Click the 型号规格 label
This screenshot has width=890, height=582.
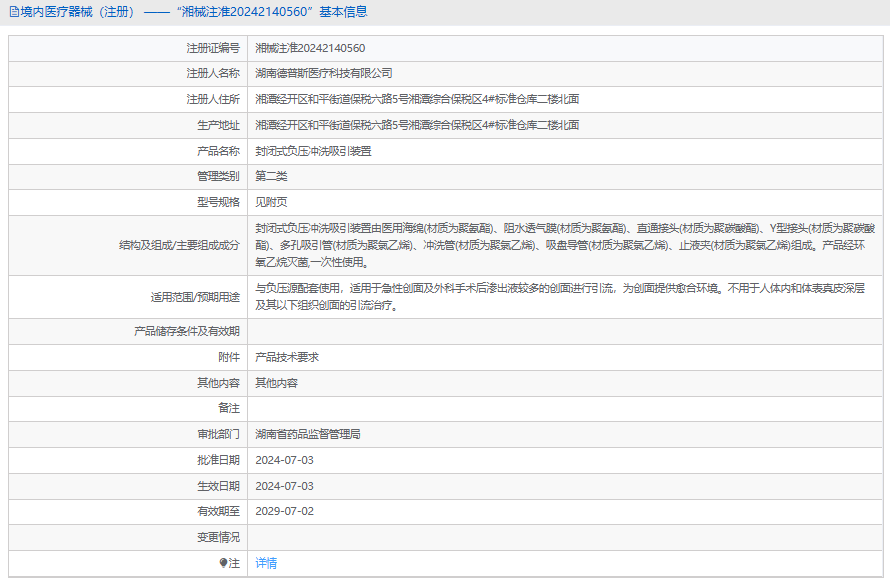[x=219, y=202]
